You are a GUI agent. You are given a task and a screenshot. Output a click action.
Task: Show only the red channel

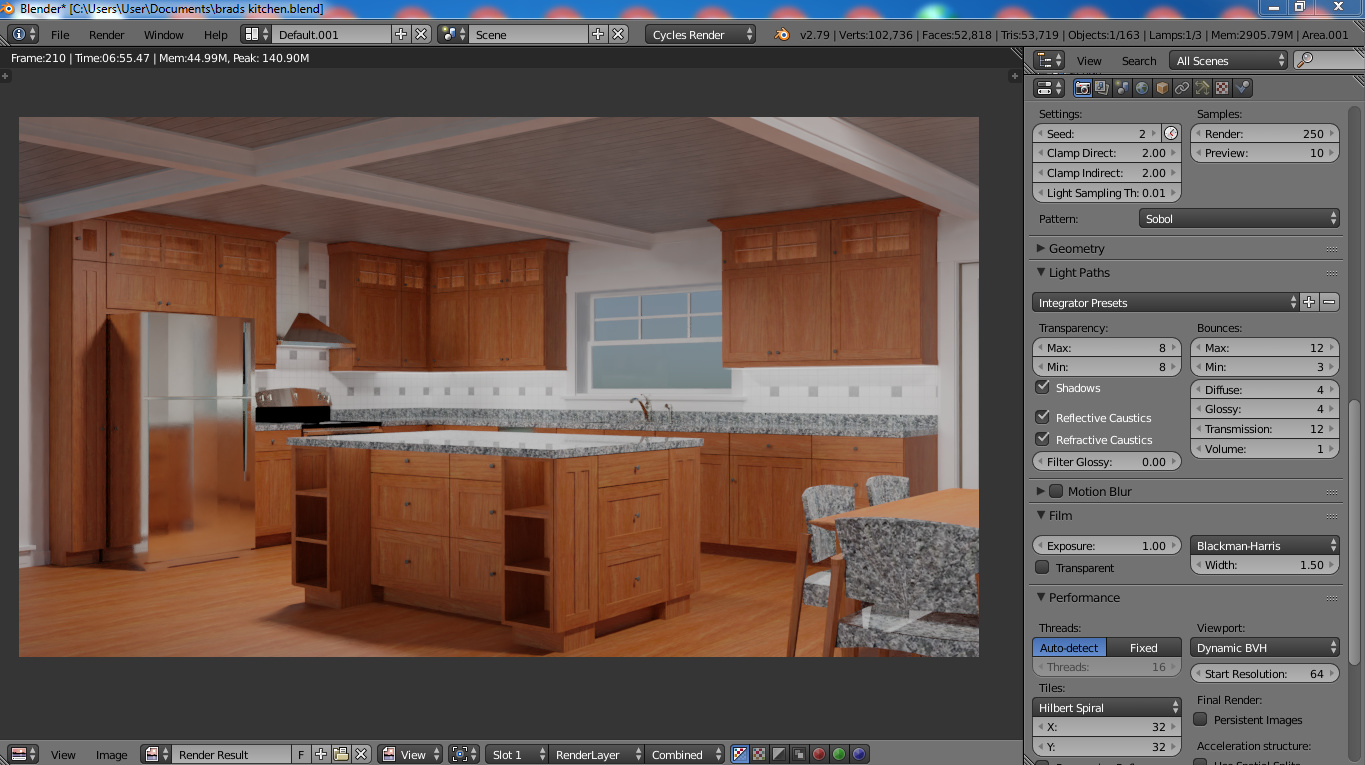tap(819, 754)
